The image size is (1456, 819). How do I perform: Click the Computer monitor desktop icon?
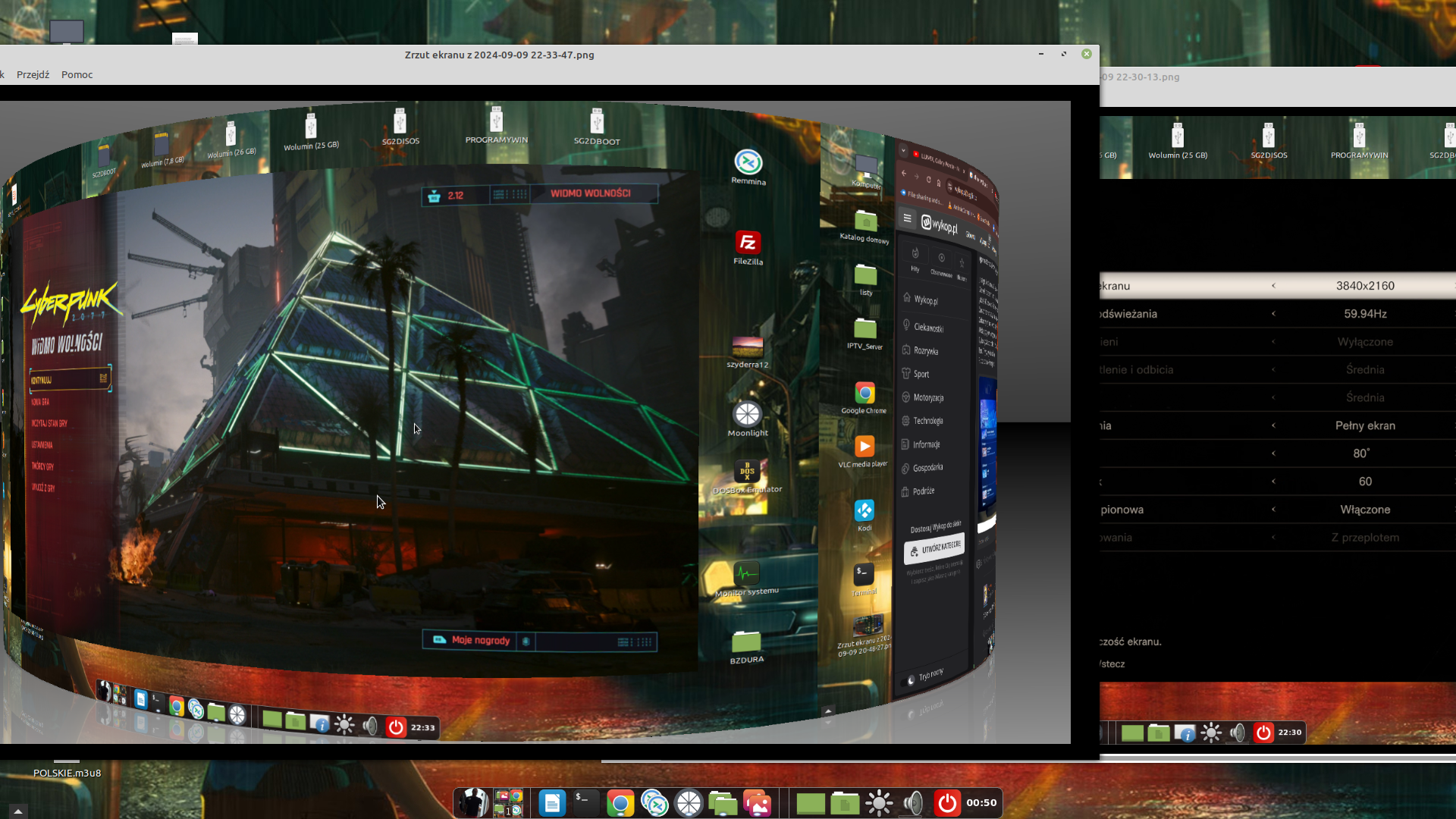[x=67, y=31]
